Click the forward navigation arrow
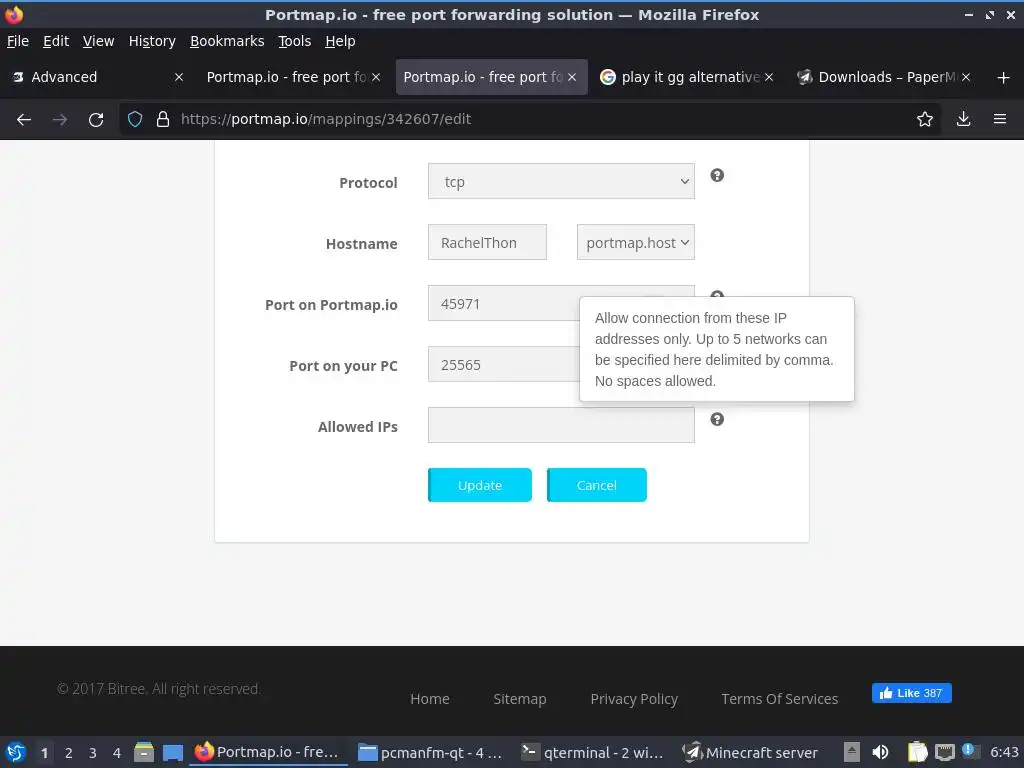The height and width of the screenshot is (768, 1024). (60, 119)
